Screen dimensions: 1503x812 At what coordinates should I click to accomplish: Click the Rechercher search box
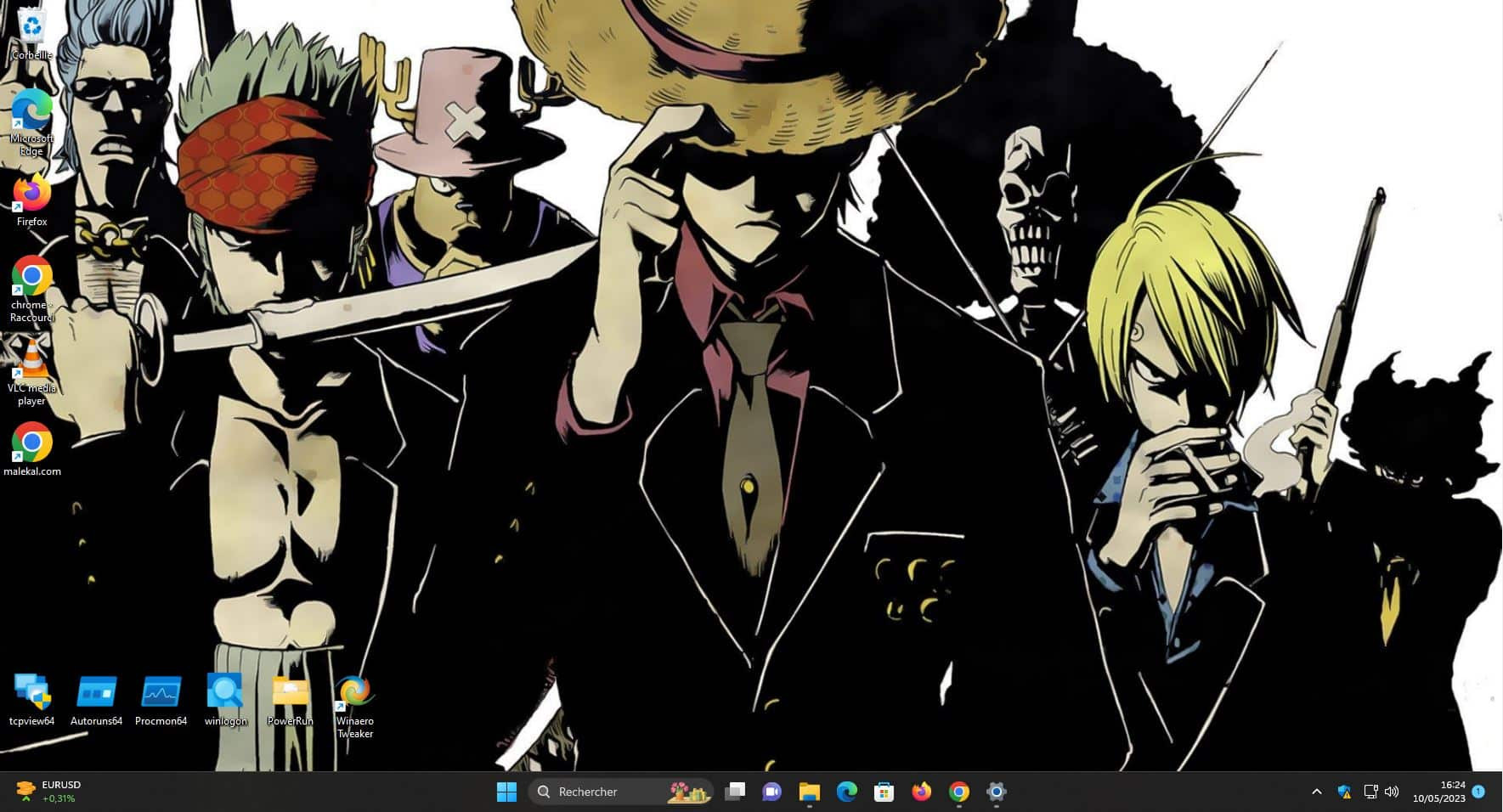pos(621,792)
